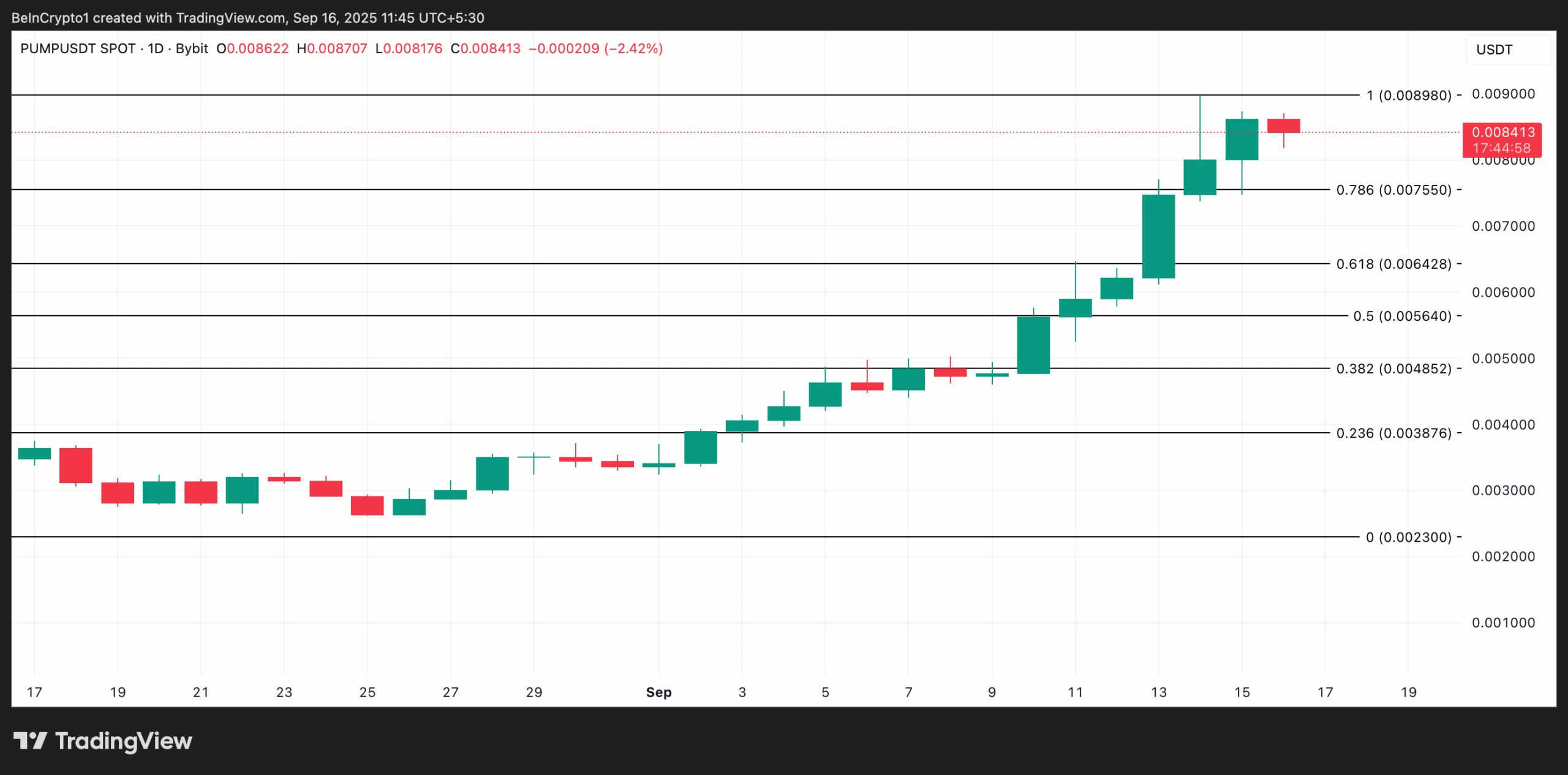This screenshot has width=1568, height=775.
Task: Click the date 29 on time axis
Action: coord(533,692)
